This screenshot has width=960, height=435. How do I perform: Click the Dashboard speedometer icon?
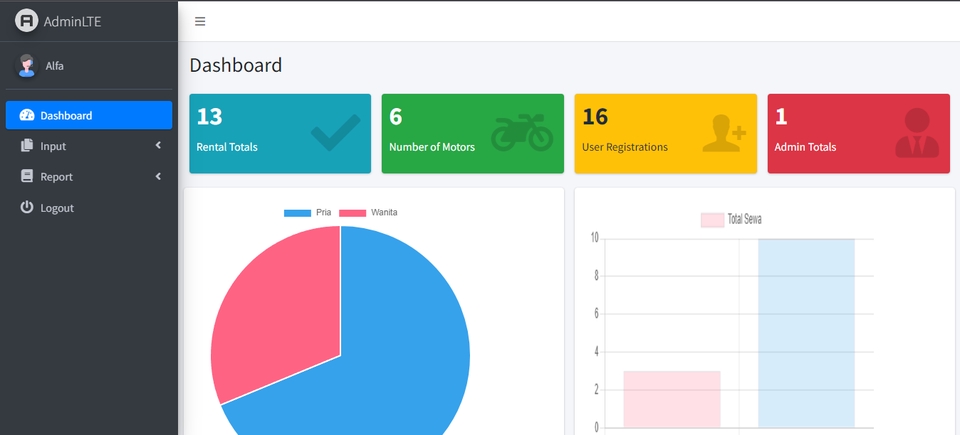coord(26,115)
